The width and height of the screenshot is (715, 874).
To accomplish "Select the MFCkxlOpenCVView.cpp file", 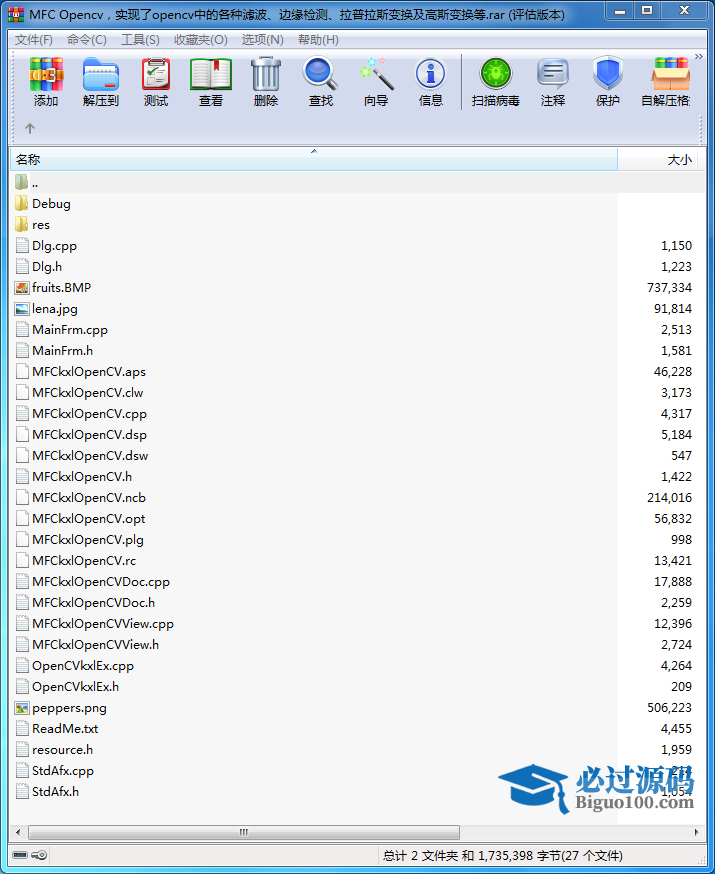I will [103, 624].
